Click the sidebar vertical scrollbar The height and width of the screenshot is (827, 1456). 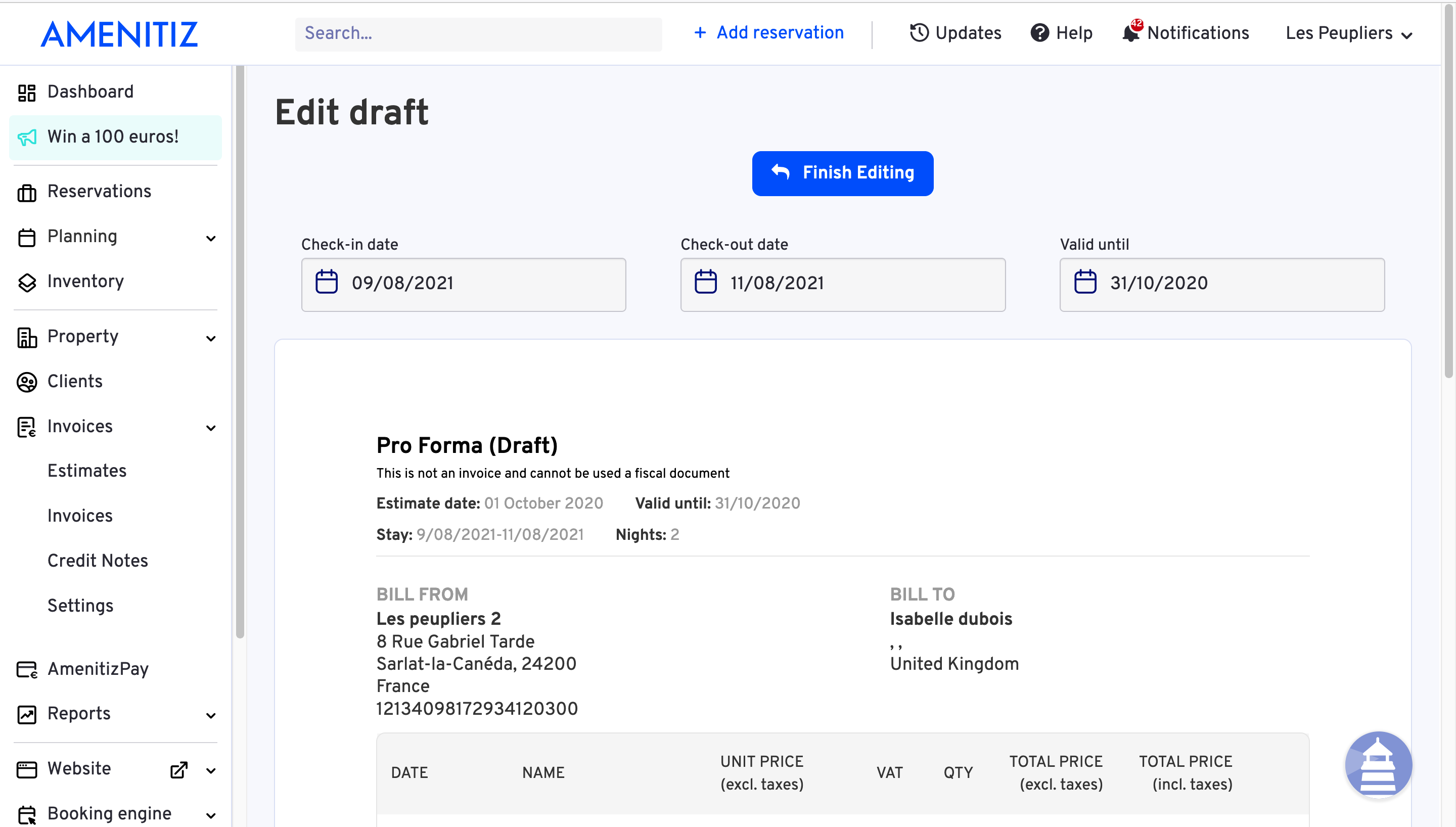(240, 352)
